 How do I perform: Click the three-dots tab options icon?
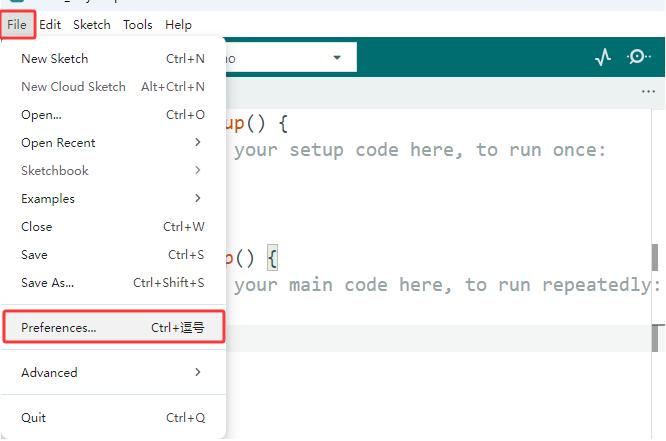648,91
